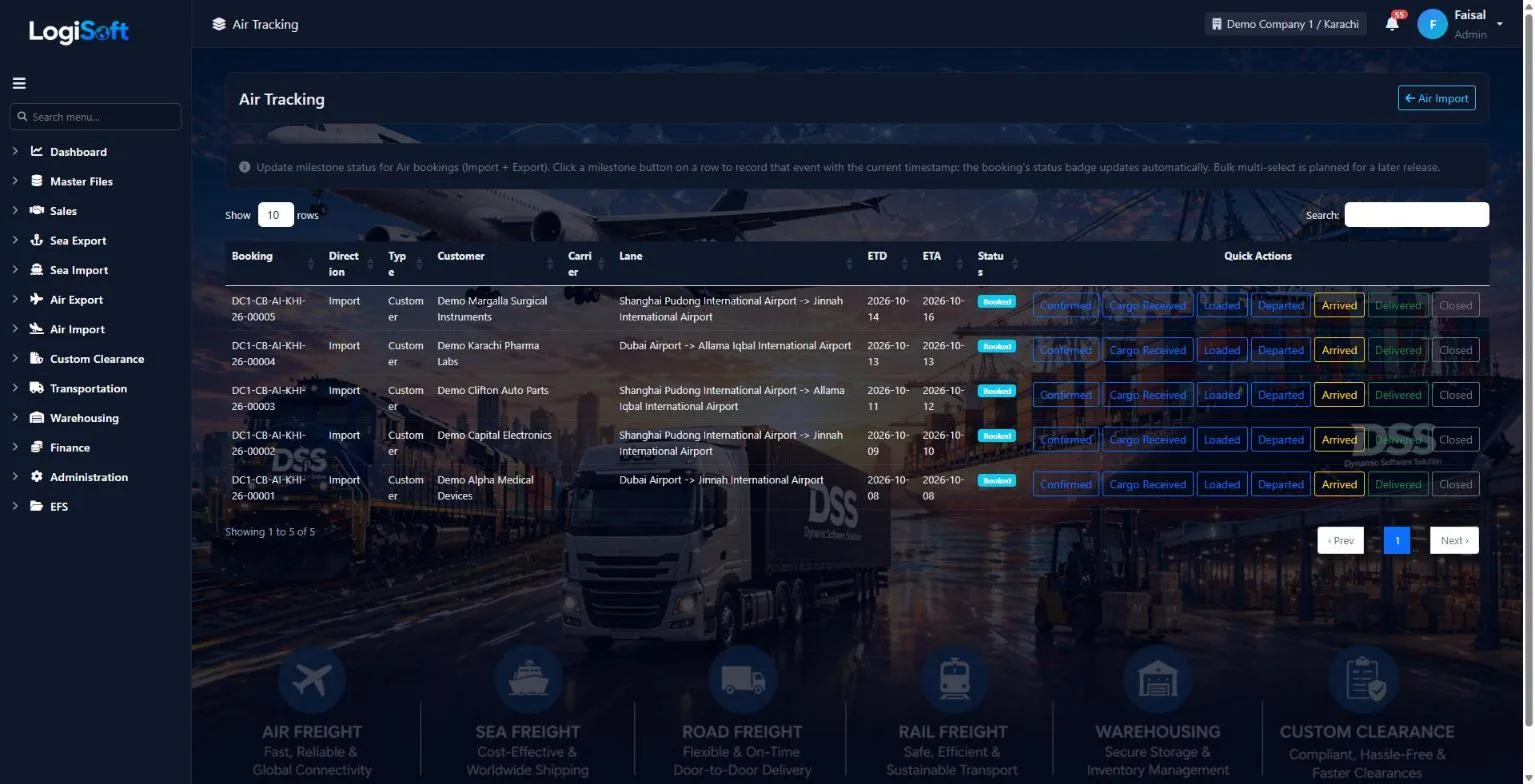Open the notifications bell icon
1535x784 pixels.
[1392, 23]
